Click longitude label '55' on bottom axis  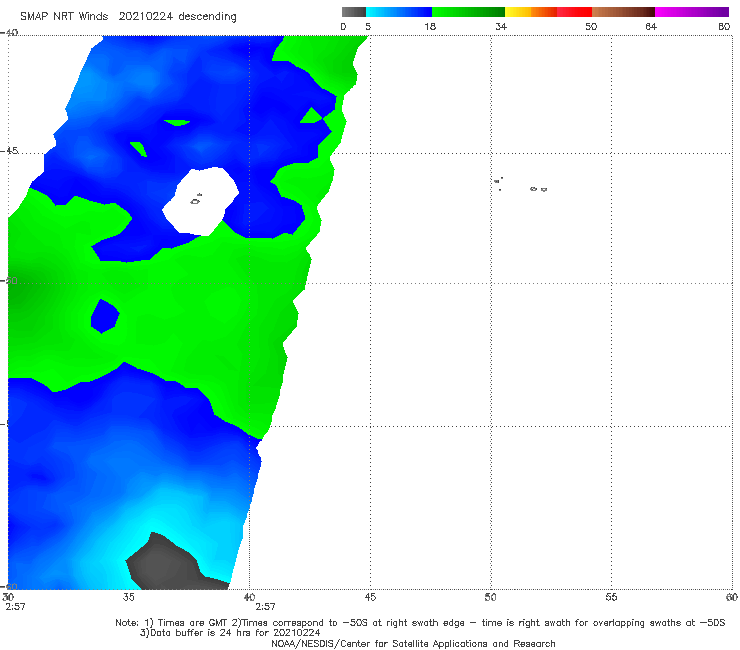pos(611,597)
